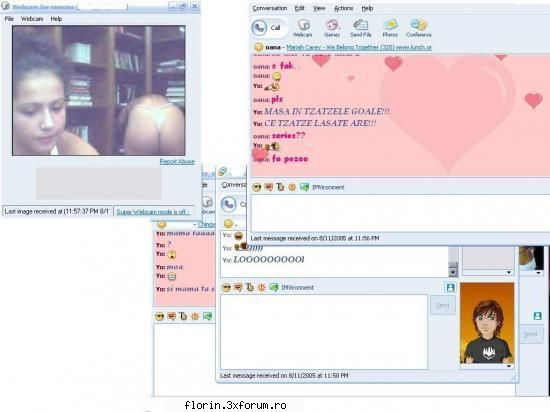Open the Games toolbar icon
The width and height of the screenshot is (550, 412).
coord(332,28)
